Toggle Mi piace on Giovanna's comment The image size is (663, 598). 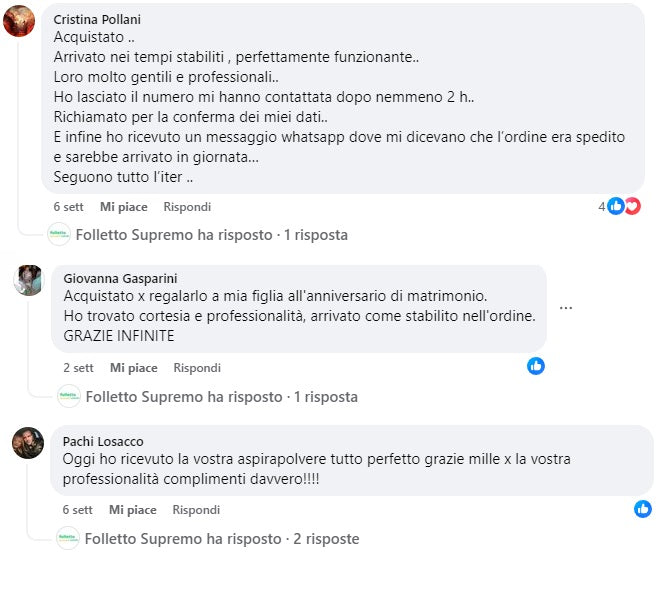[x=133, y=368]
